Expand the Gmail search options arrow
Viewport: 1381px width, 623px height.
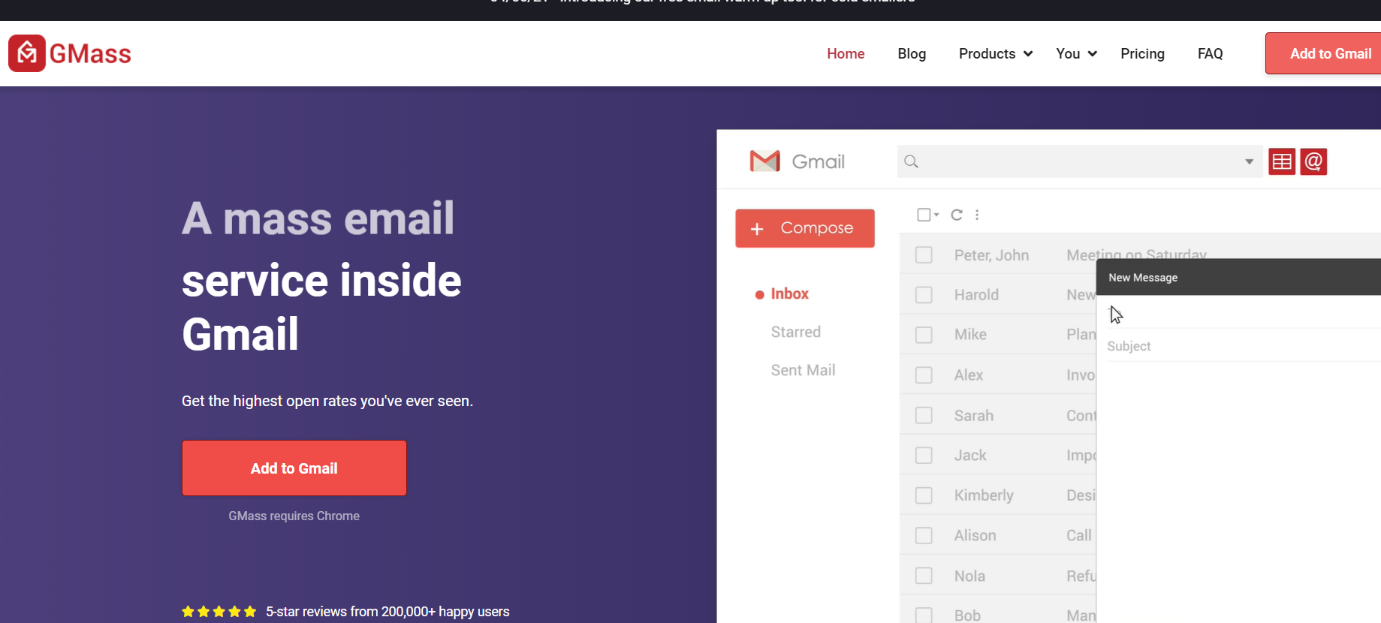coord(1249,162)
